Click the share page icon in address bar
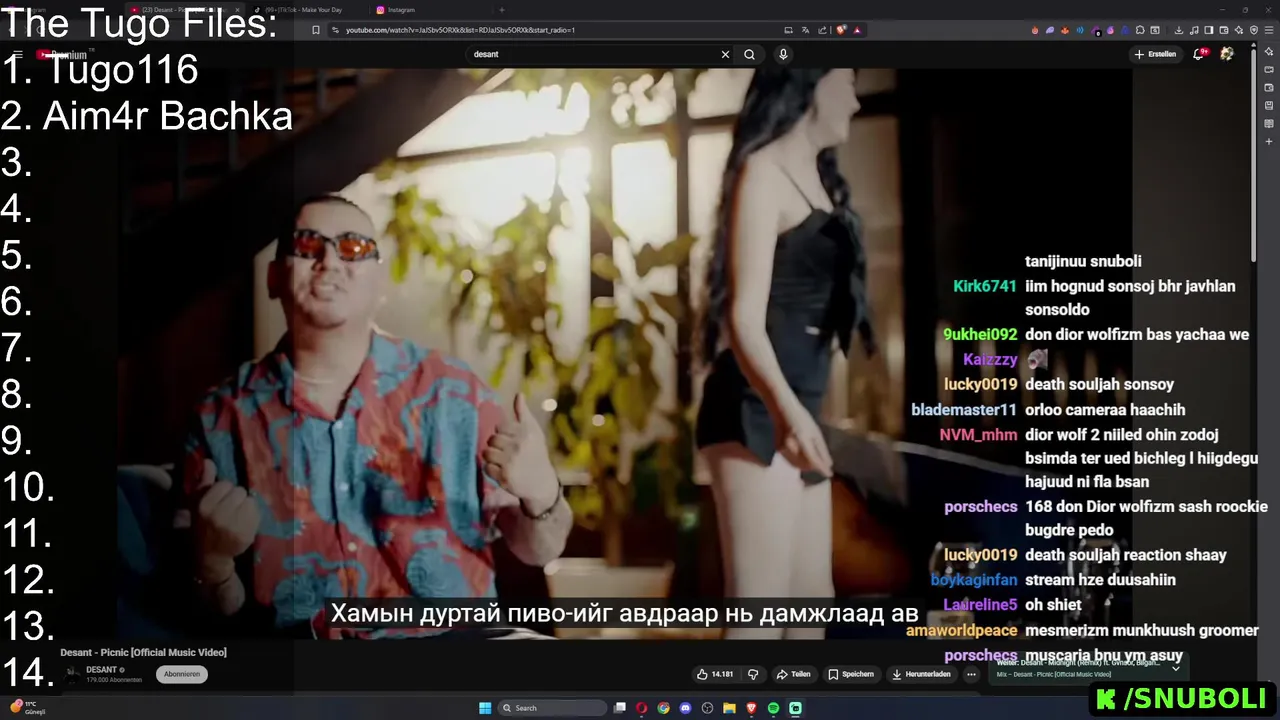The image size is (1280, 720). [x=822, y=30]
